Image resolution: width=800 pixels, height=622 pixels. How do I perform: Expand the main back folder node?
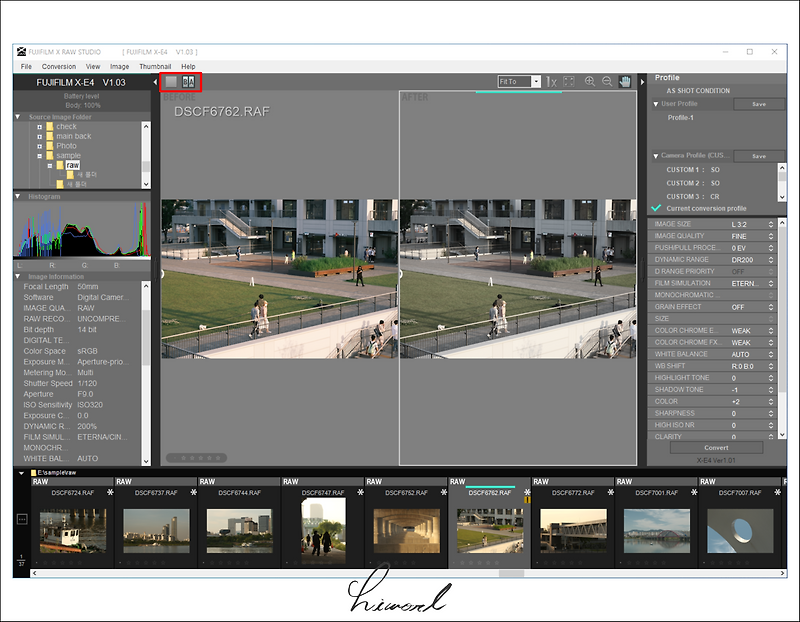[40, 136]
